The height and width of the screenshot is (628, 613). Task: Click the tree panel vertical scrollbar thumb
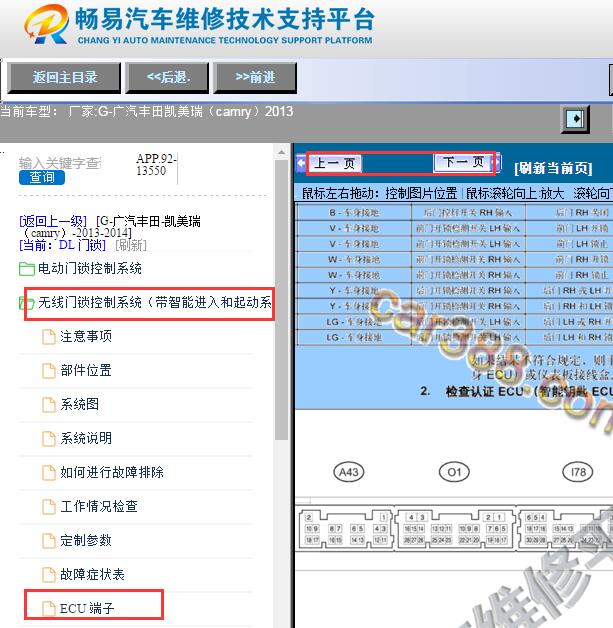point(281,300)
